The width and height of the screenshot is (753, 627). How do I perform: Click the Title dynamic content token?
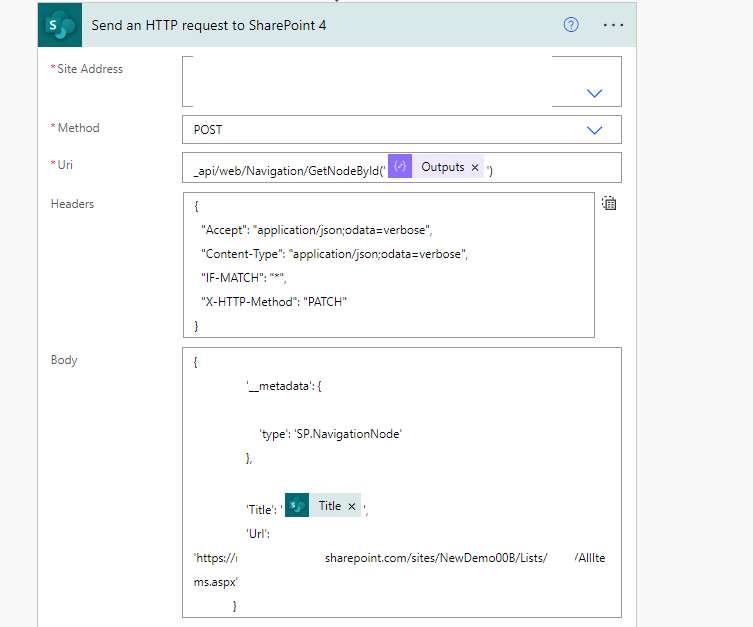[x=323, y=506]
